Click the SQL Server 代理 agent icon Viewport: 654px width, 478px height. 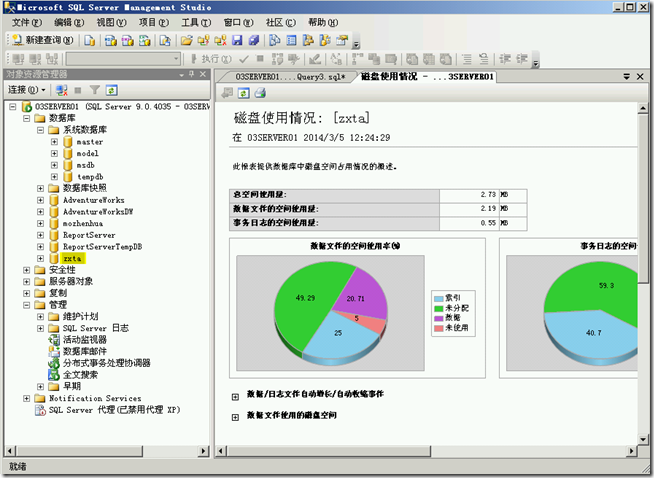click(40, 410)
